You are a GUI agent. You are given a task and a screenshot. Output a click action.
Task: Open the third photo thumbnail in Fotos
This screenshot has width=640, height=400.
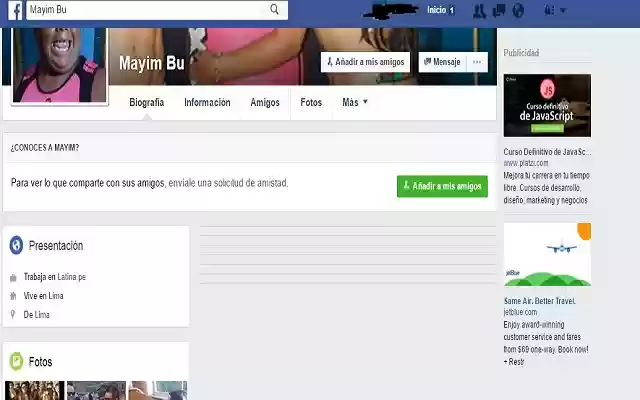tap(158, 391)
